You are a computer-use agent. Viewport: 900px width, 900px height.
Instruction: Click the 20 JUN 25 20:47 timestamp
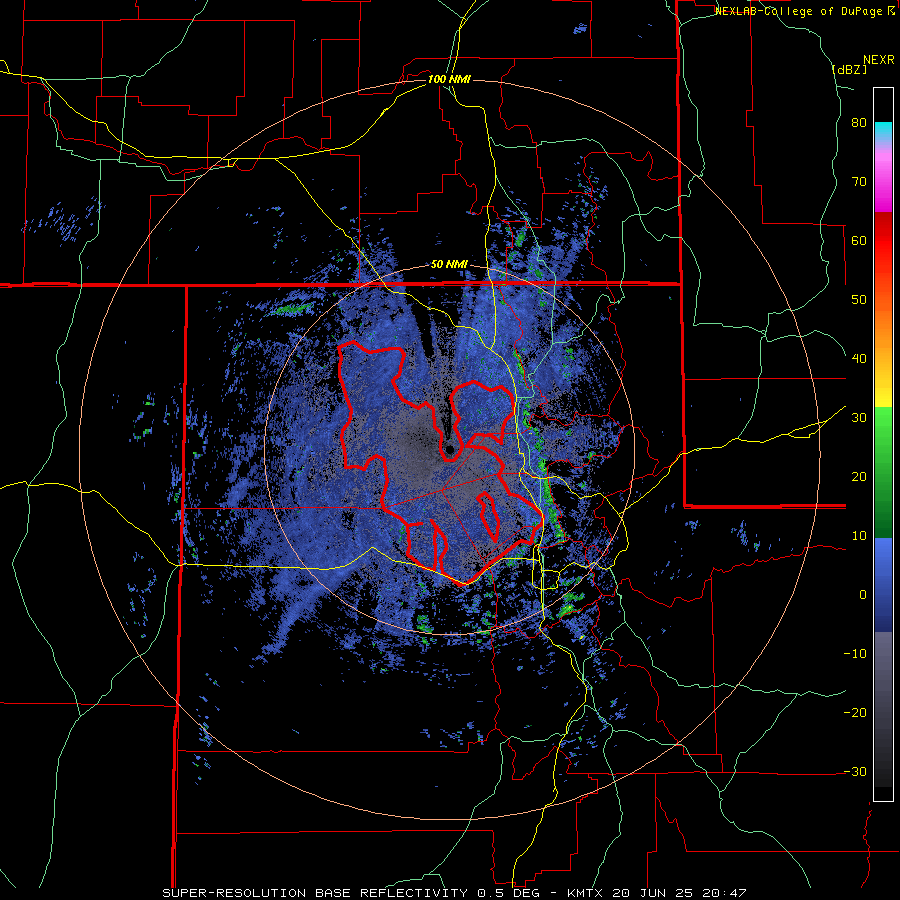coord(681,893)
